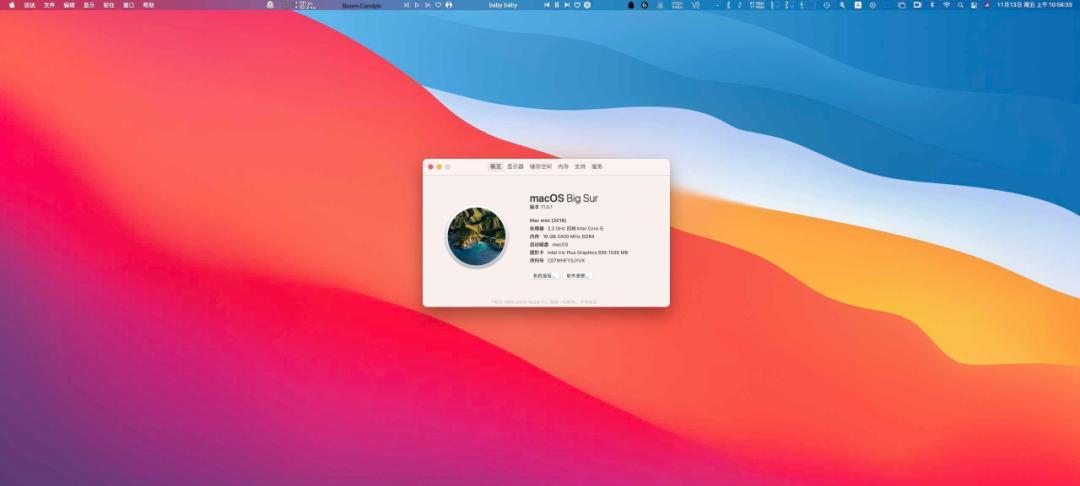Click the 系统报告... button
Image resolution: width=1080 pixels, height=486 pixels.
coord(543,275)
